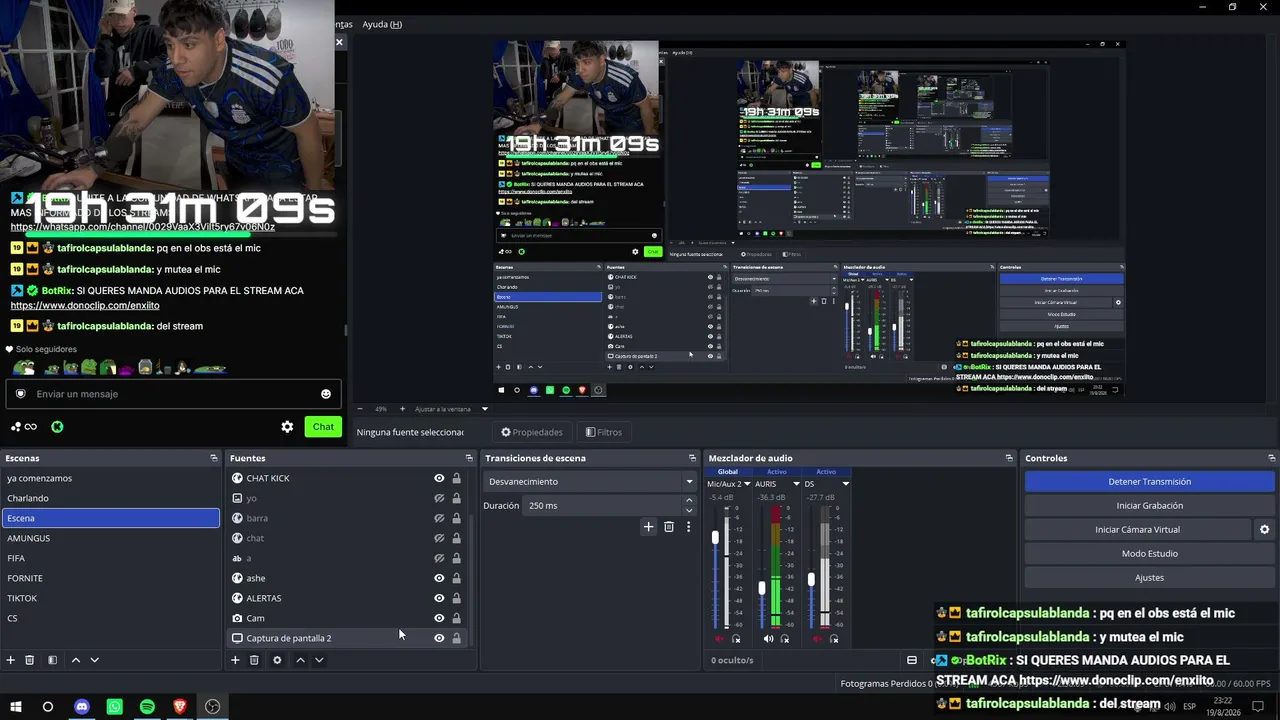Click the green Kick logo icon
Screen dimensions: 1280x720
pos(57,427)
